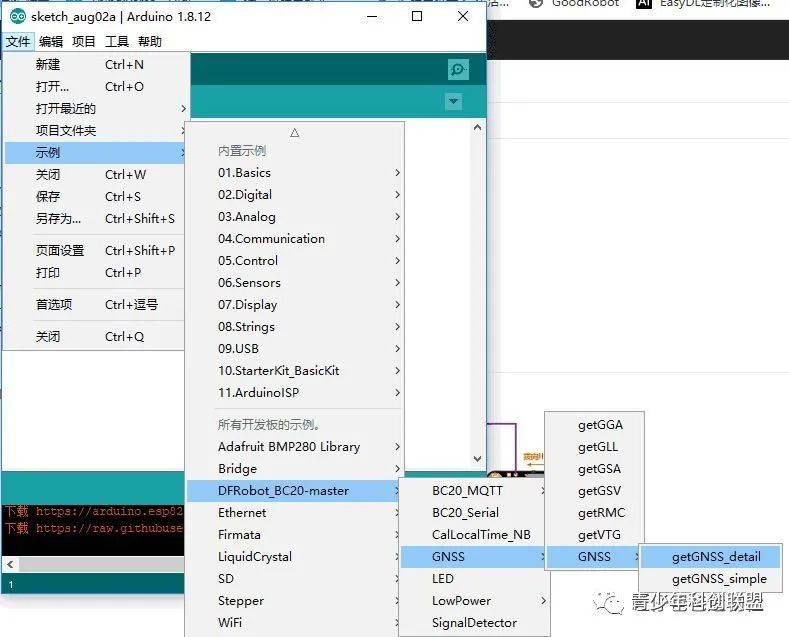Image resolution: width=789 pixels, height=637 pixels.
Task: Open the 编辑 menu
Action: (x=51, y=41)
